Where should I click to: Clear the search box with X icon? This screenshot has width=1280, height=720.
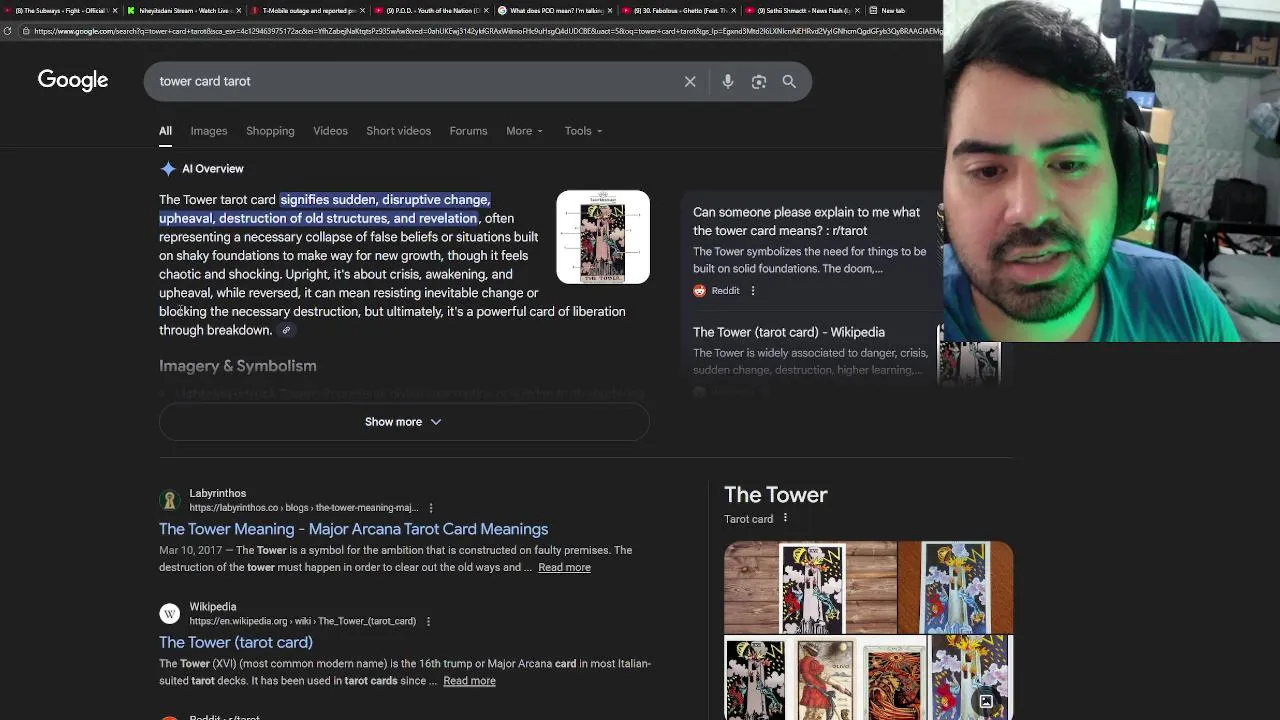[x=690, y=81]
